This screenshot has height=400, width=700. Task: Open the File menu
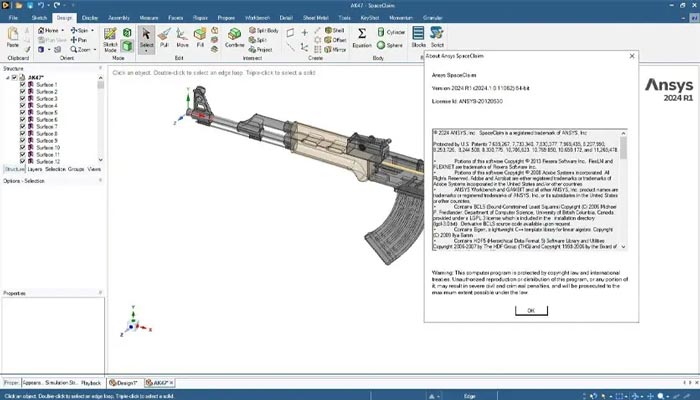[13, 18]
